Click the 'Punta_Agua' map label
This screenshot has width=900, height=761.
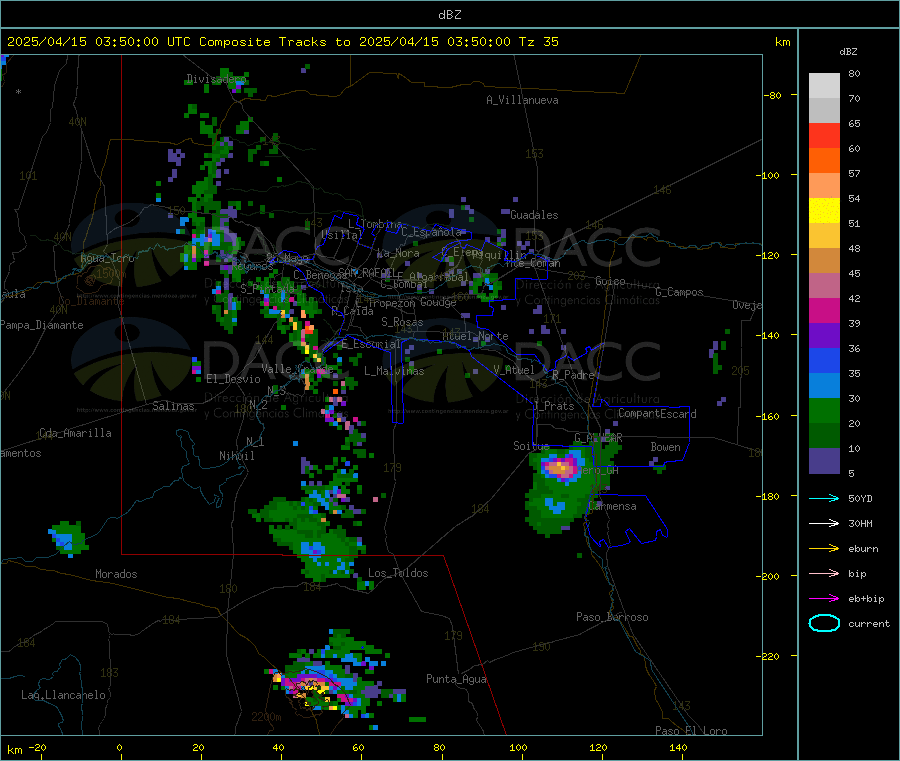coord(456,679)
